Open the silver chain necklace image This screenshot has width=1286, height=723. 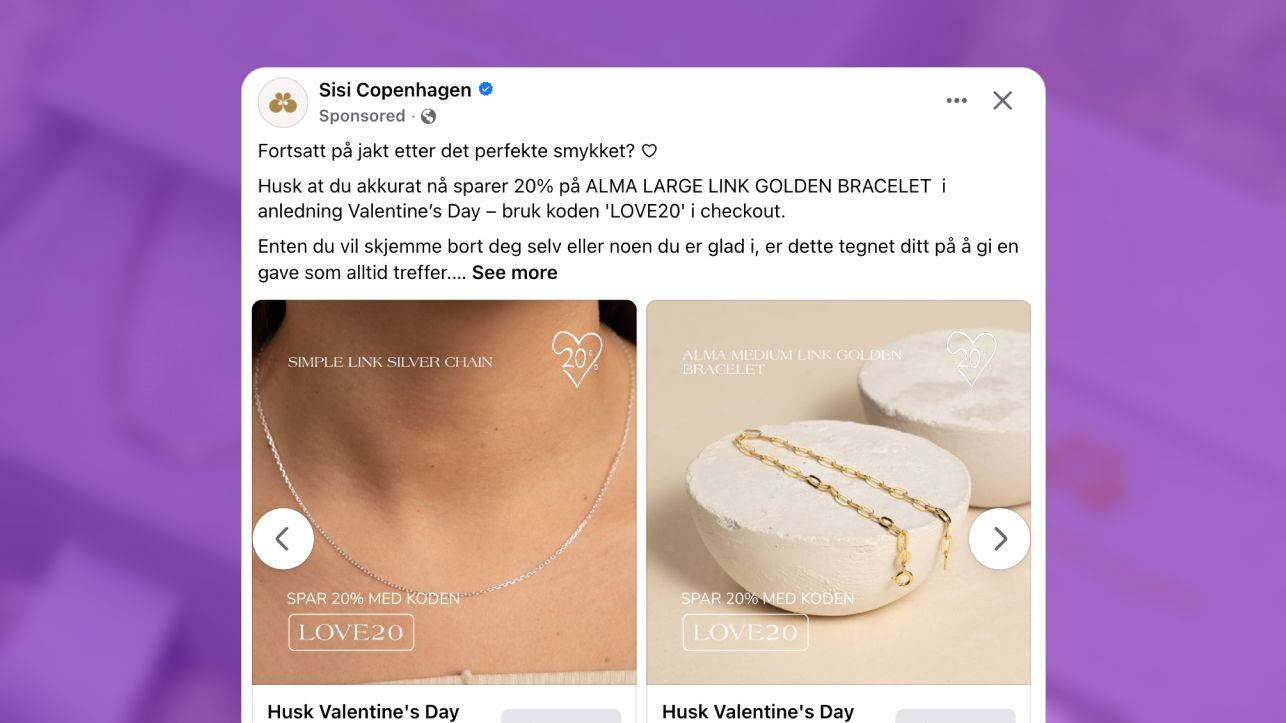pyautogui.click(x=444, y=492)
